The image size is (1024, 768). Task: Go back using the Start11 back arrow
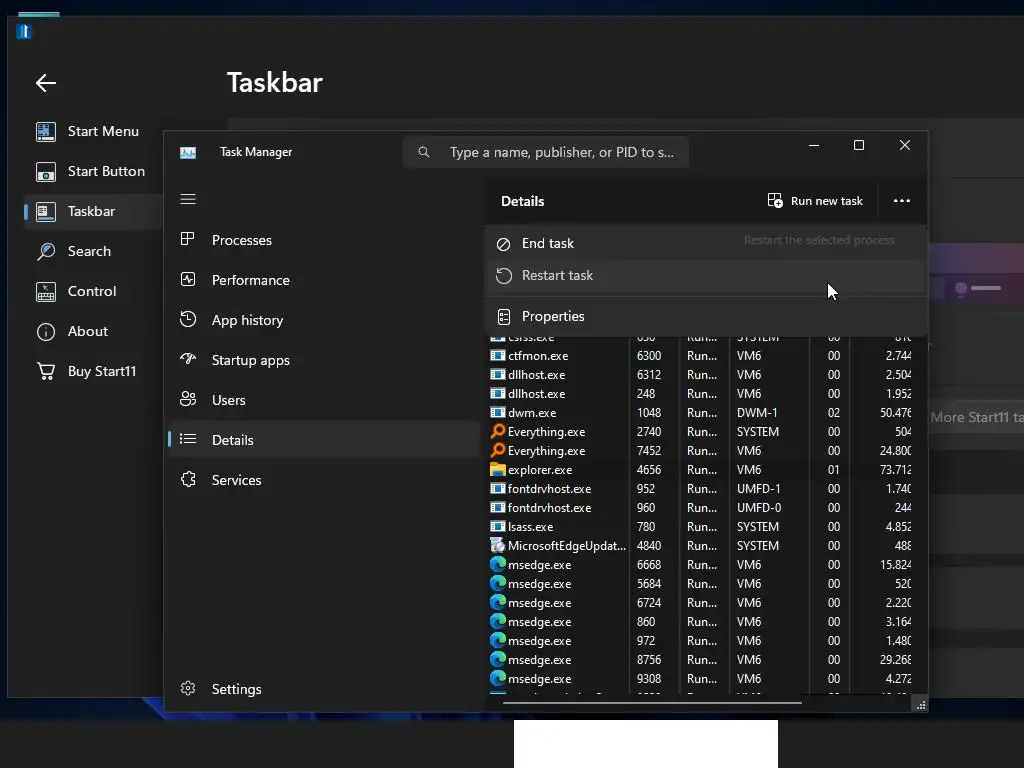tap(46, 83)
